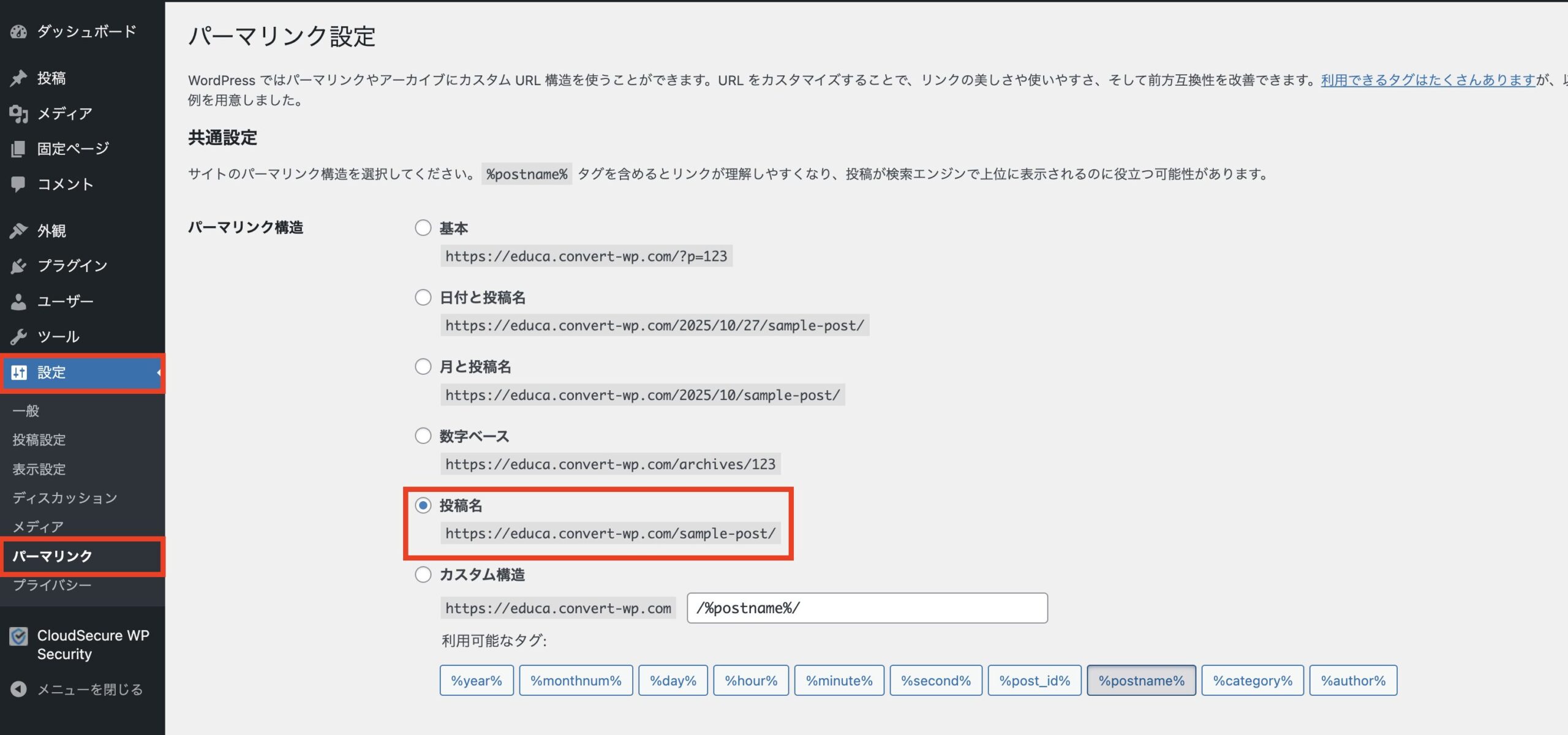This screenshot has width=1568, height=735.
Task: Click the Dashboard gauge icon
Action: pos(18,32)
